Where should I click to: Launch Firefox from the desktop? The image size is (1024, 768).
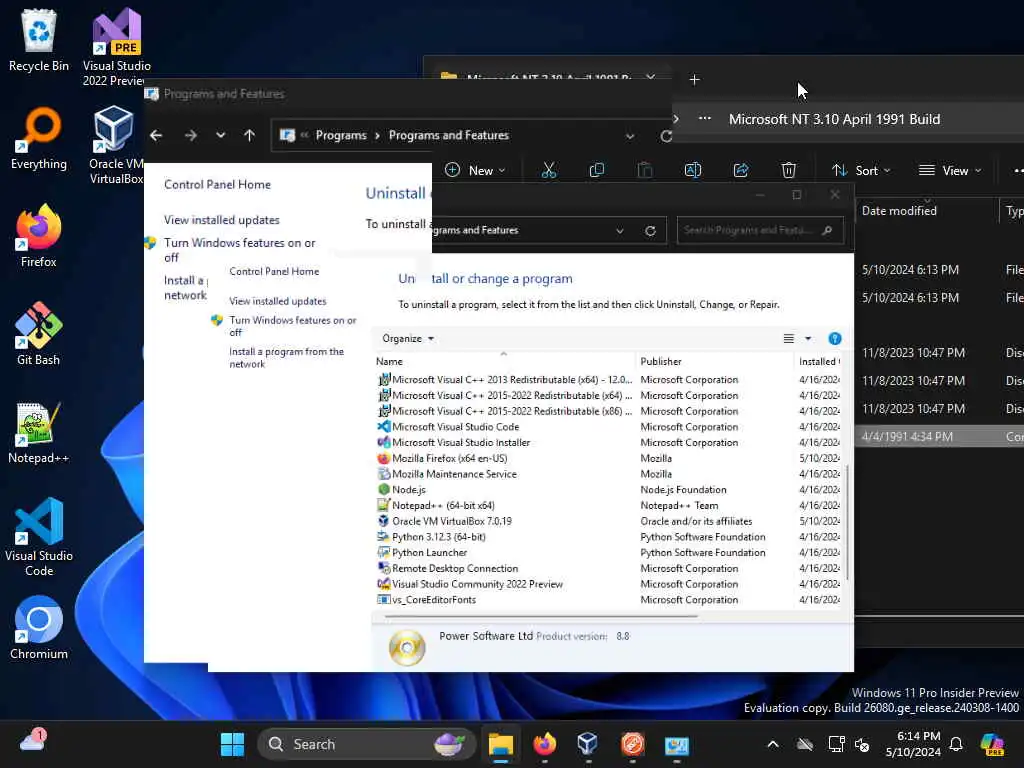(39, 236)
